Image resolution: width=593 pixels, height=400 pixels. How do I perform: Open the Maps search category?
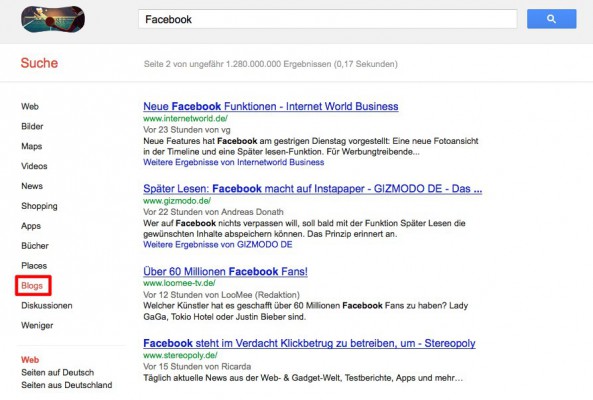(32, 146)
